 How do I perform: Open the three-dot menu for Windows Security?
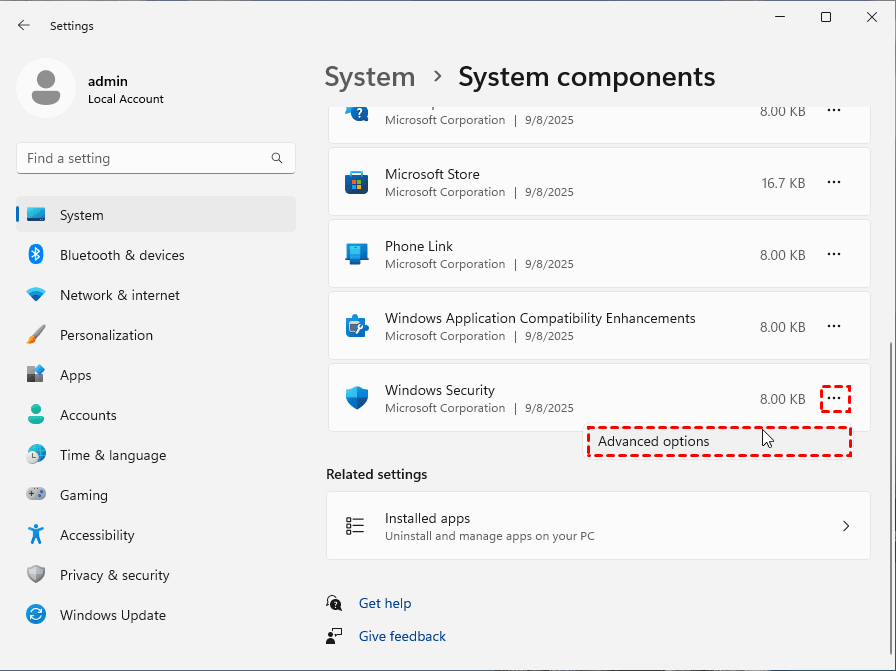pos(834,399)
